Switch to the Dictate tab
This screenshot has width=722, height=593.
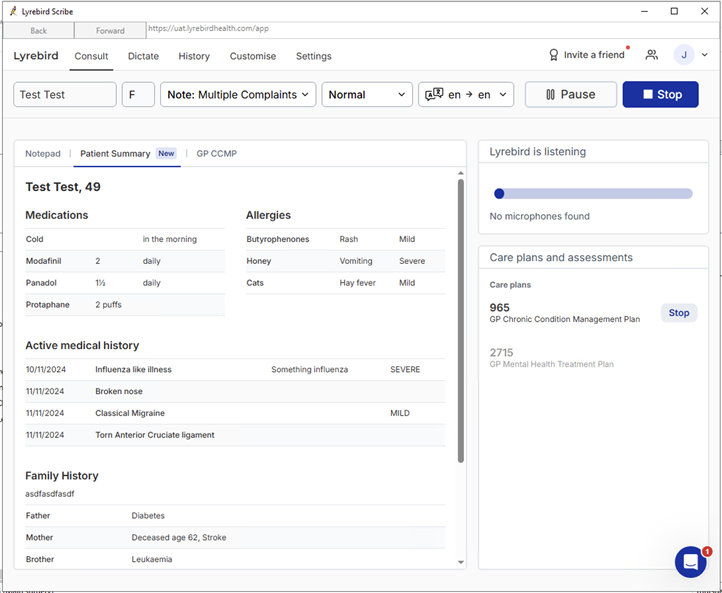[143, 56]
